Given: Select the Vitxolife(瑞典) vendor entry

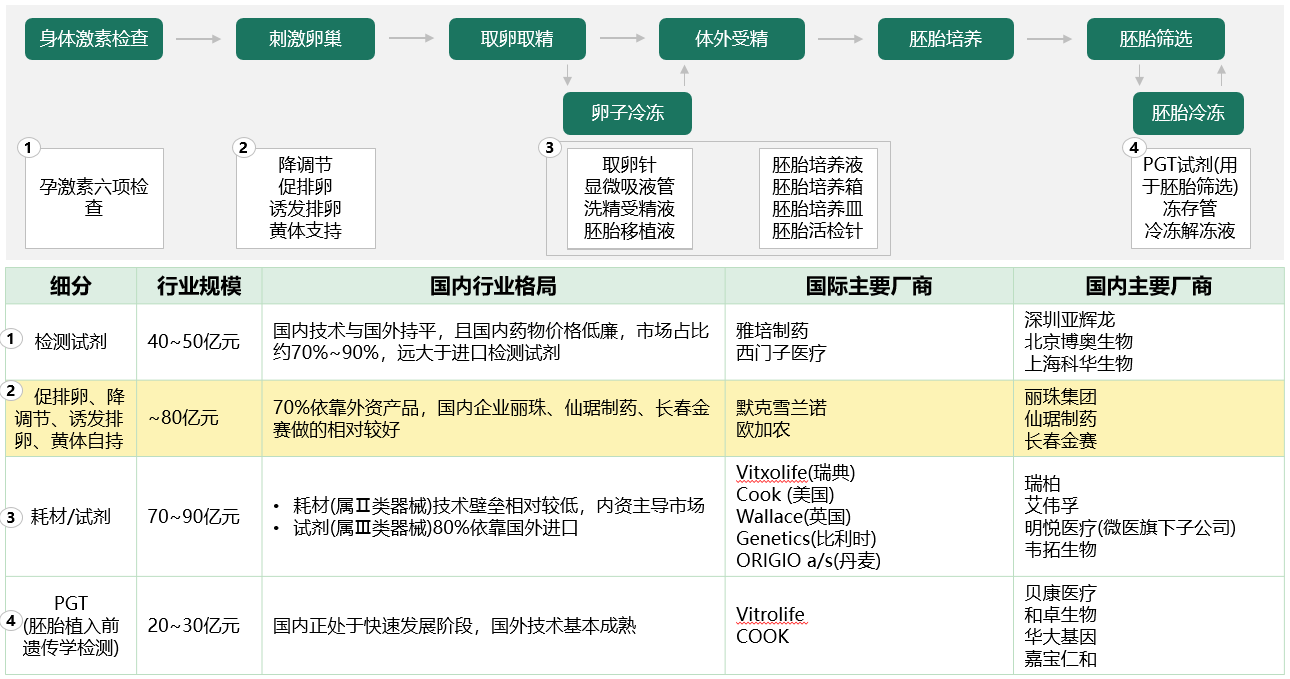Looking at the screenshot, I should point(796,473).
